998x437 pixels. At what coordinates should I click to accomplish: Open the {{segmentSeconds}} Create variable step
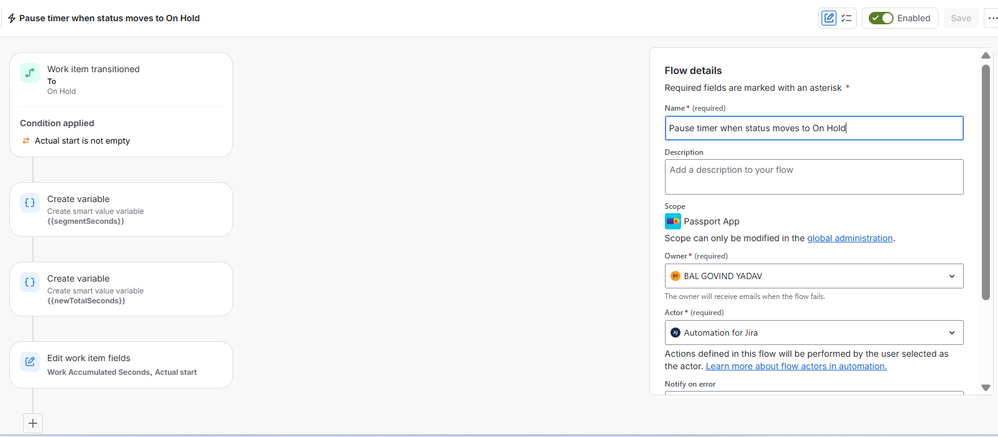click(121, 209)
